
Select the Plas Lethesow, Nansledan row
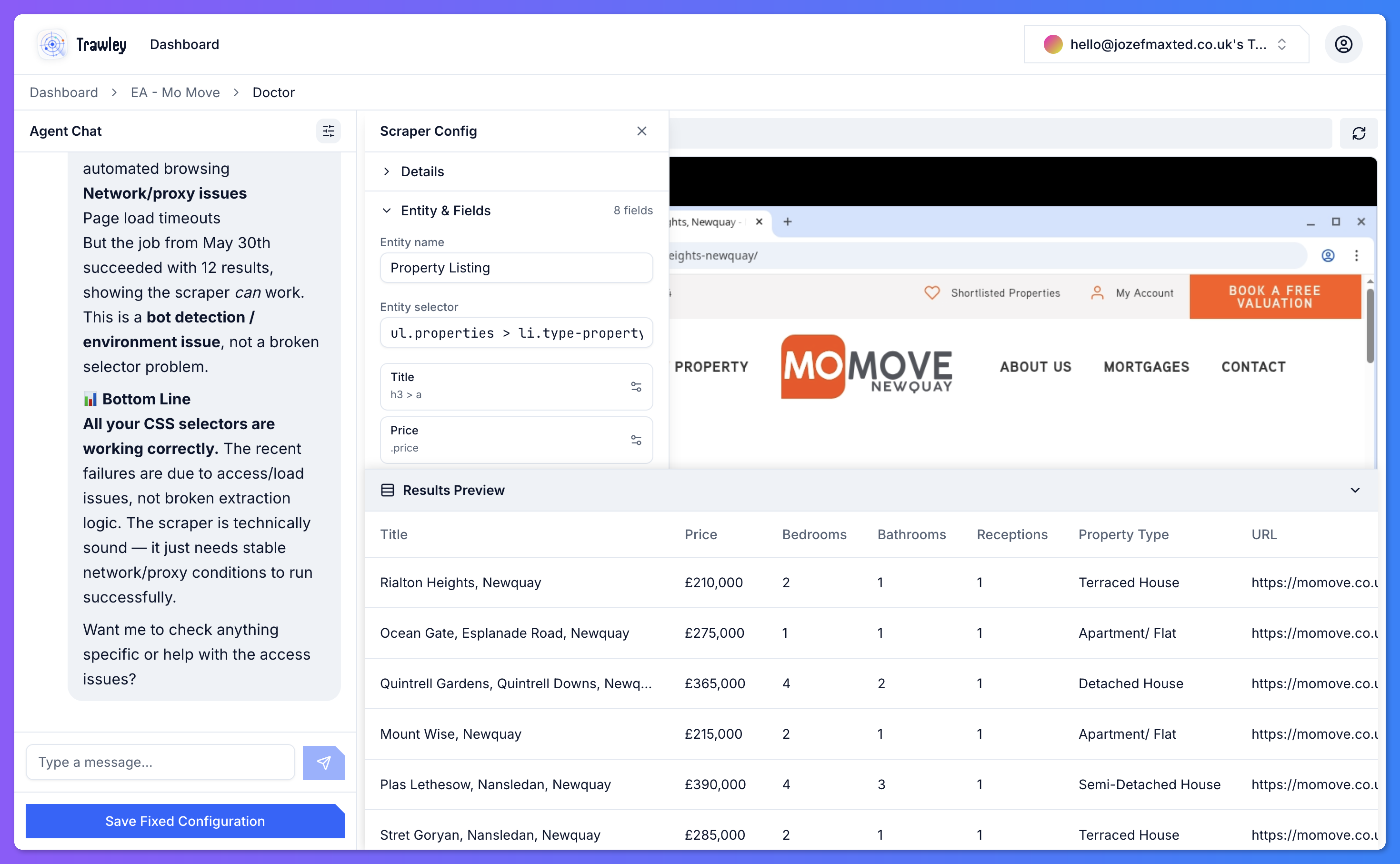pos(870,784)
